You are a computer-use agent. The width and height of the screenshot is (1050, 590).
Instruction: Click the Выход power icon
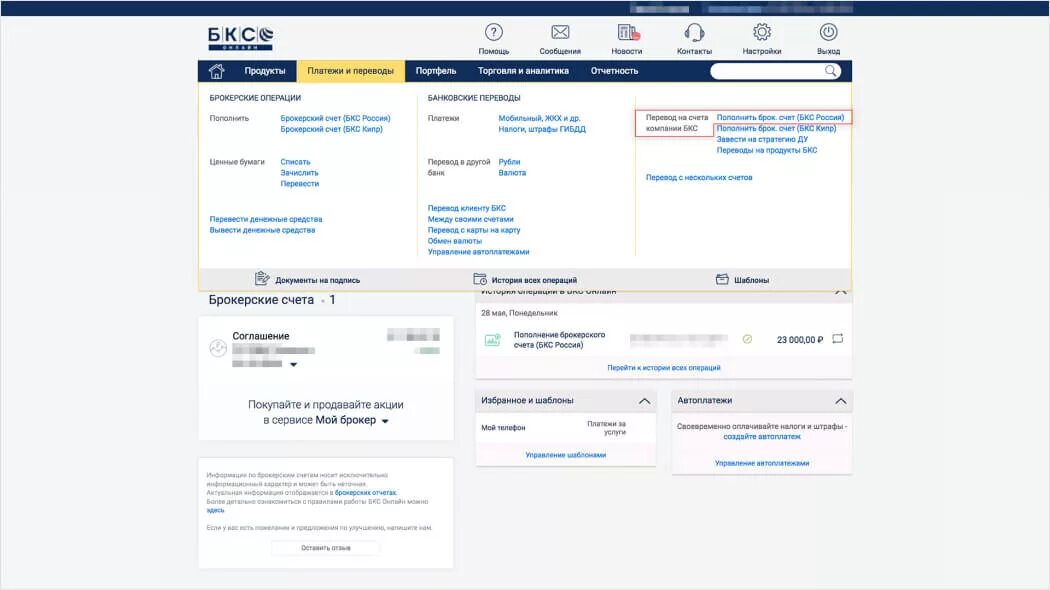point(828,32)
